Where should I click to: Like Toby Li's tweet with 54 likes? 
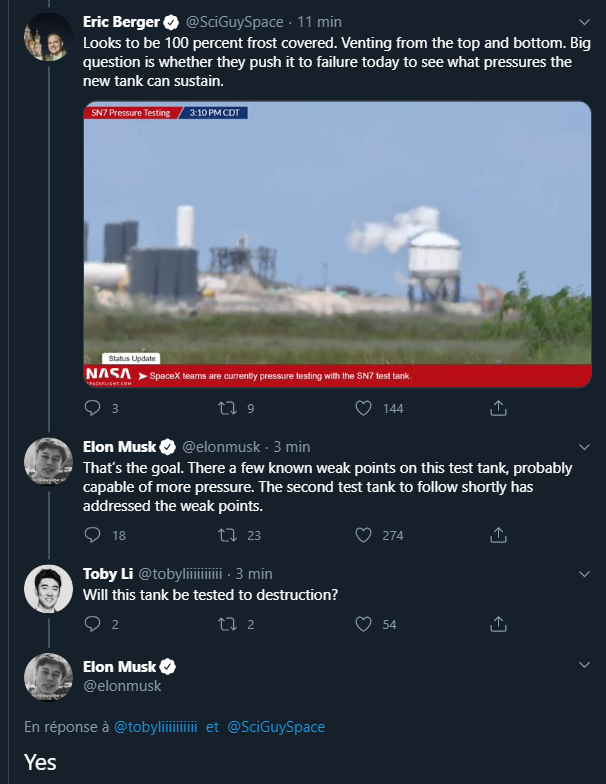(365, 624)
